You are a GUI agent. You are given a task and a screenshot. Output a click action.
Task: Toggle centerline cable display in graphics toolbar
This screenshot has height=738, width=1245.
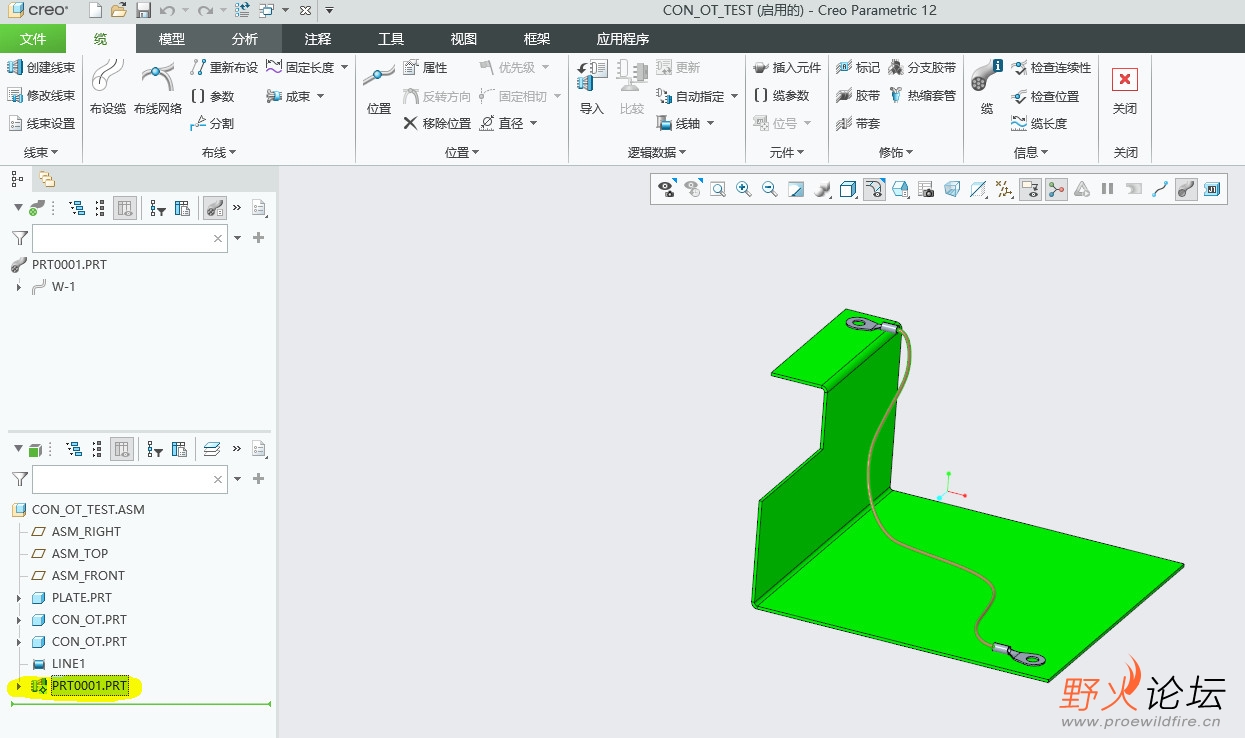[1160, 188]
